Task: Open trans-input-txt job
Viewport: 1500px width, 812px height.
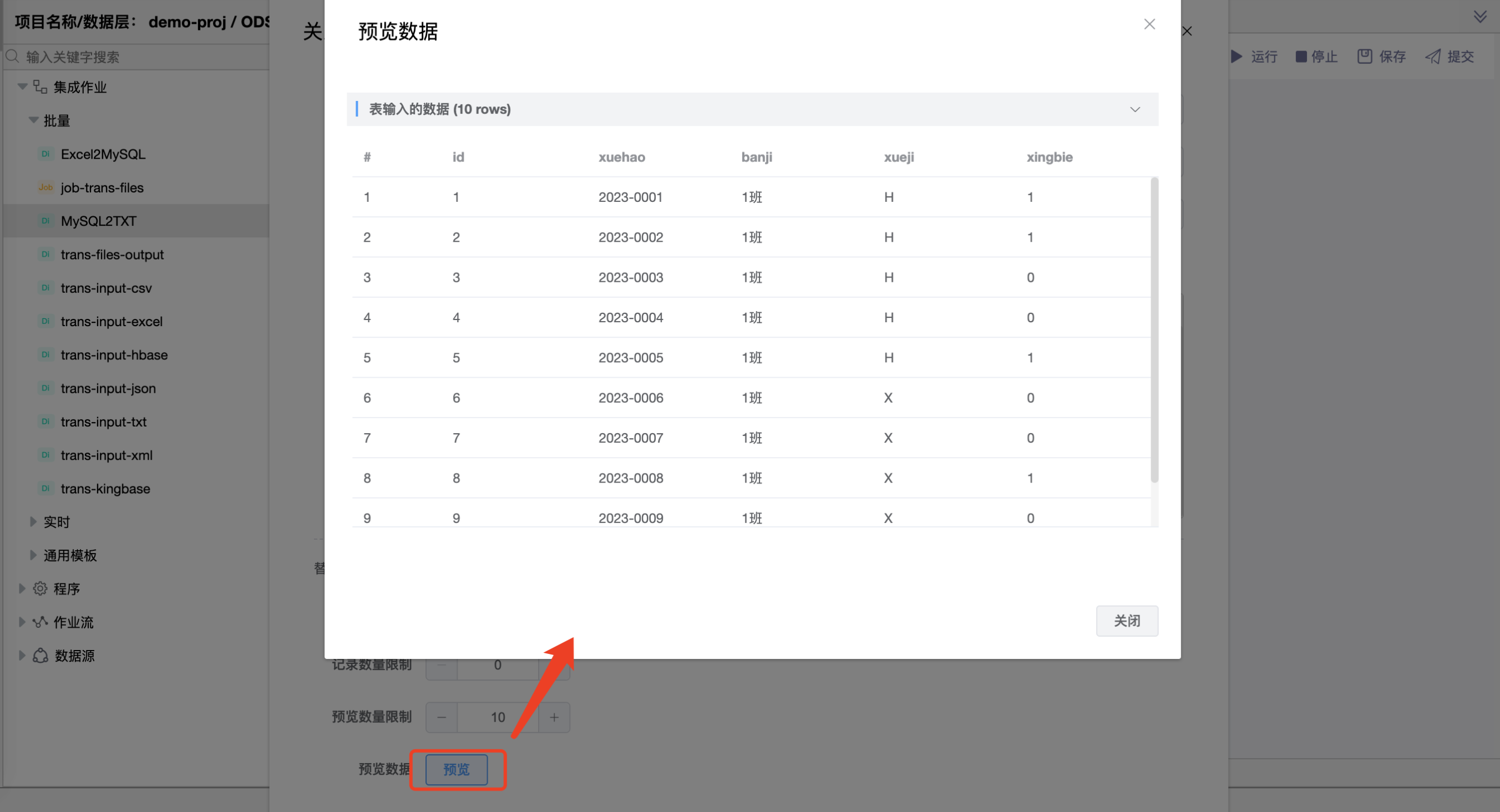Action: [104, 422]
